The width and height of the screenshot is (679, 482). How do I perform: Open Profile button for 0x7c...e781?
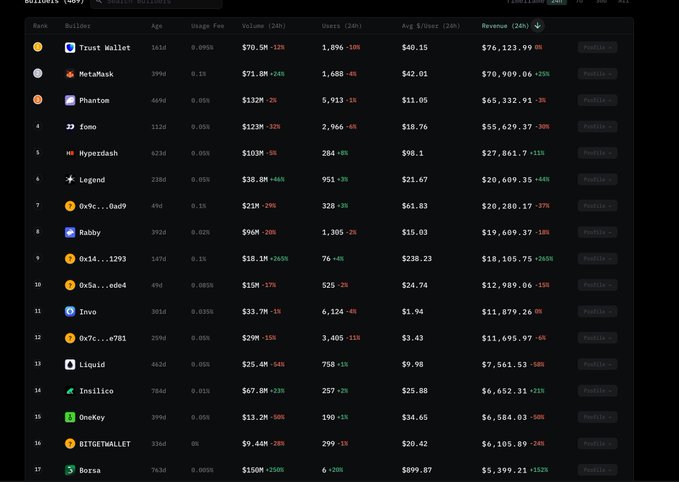tap(597, 338)
